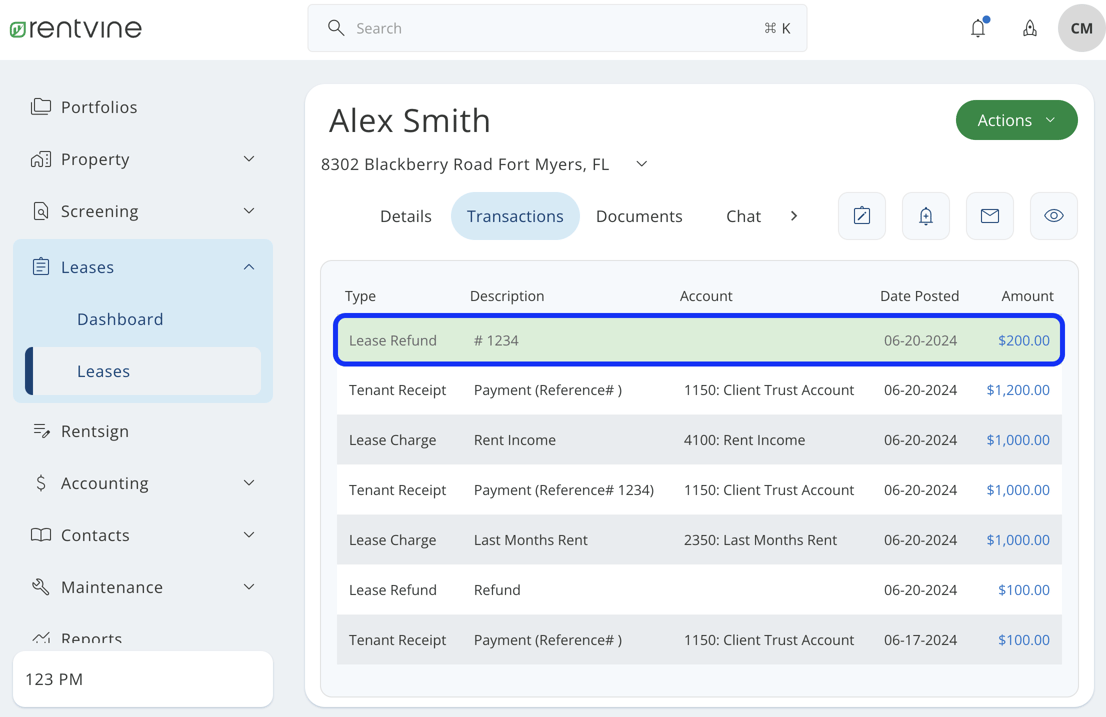
Task: Open the green Actions dropdown button
Action: (x=1016, y=120)
